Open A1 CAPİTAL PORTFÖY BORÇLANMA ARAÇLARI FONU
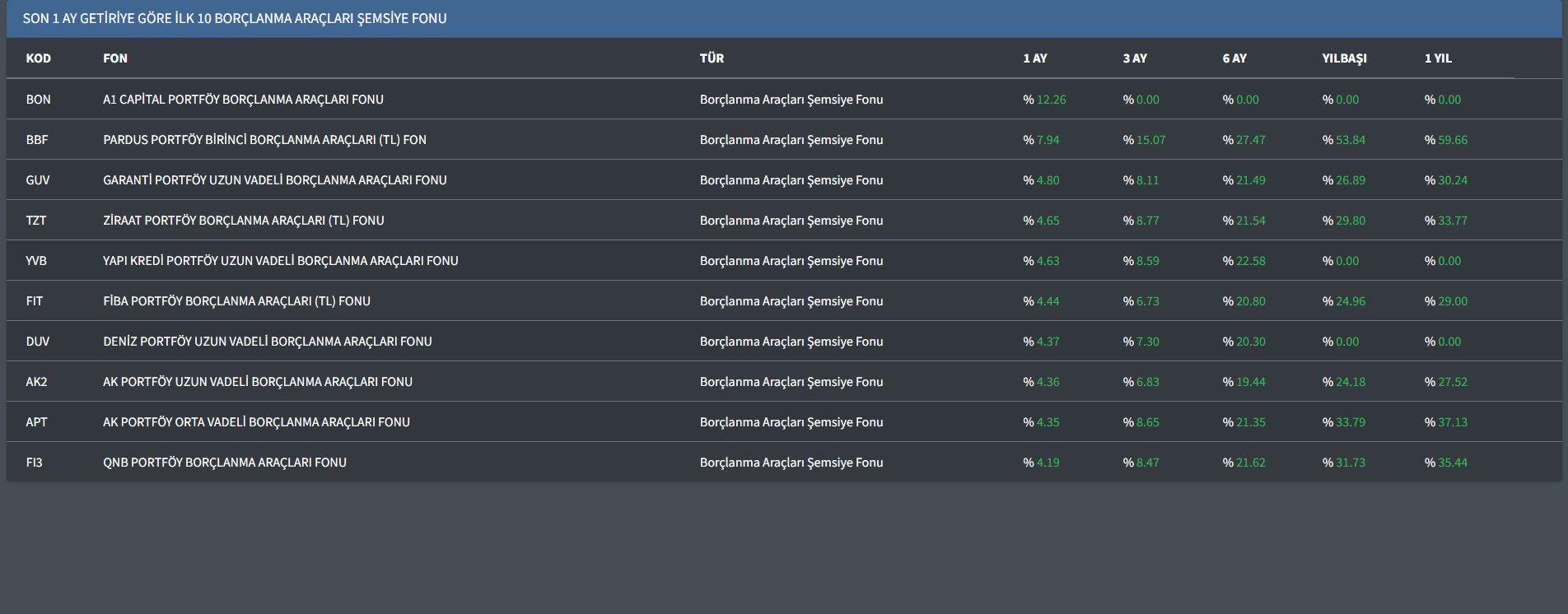 tap(243, 100)
